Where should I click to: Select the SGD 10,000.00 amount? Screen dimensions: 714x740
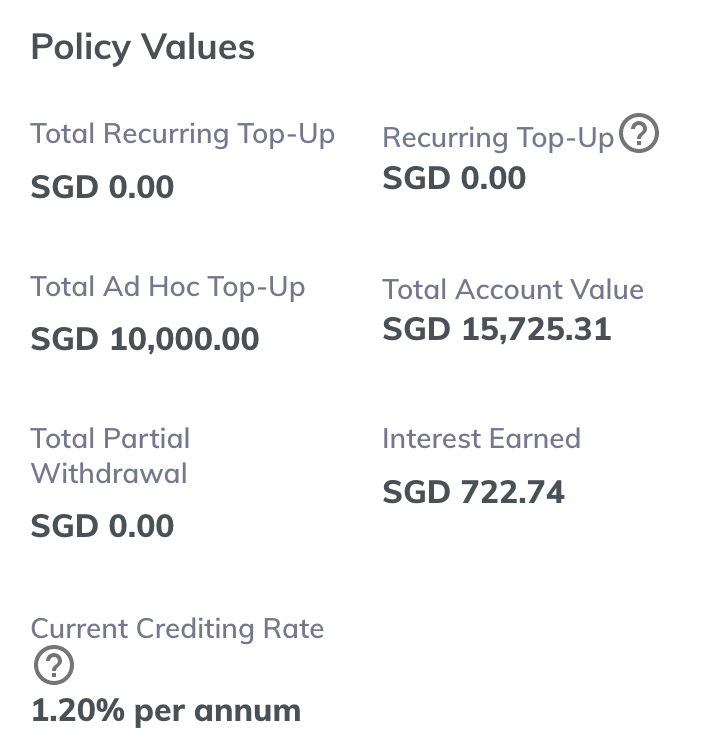click(145, 339)
